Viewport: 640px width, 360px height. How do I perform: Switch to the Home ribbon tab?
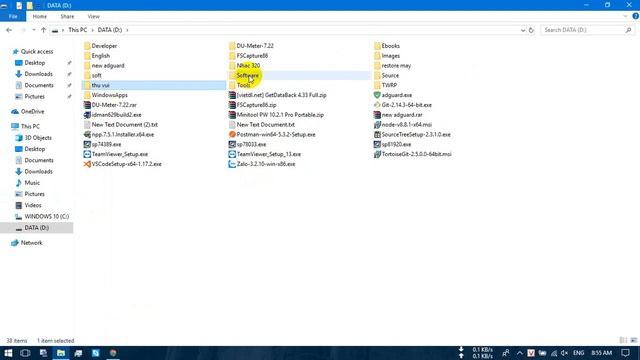[x=40, y=16]
